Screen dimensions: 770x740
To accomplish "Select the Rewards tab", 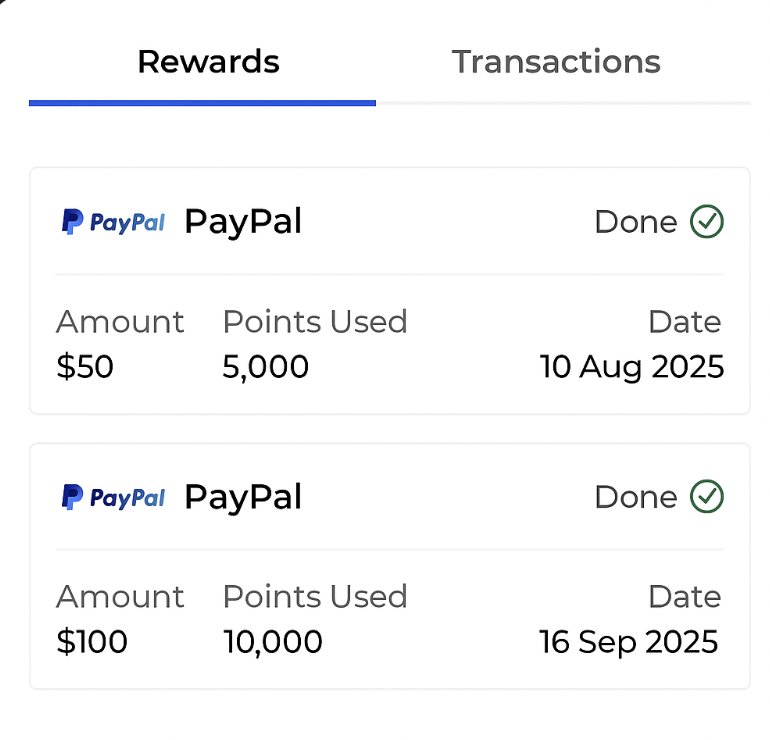I will 208,62.
